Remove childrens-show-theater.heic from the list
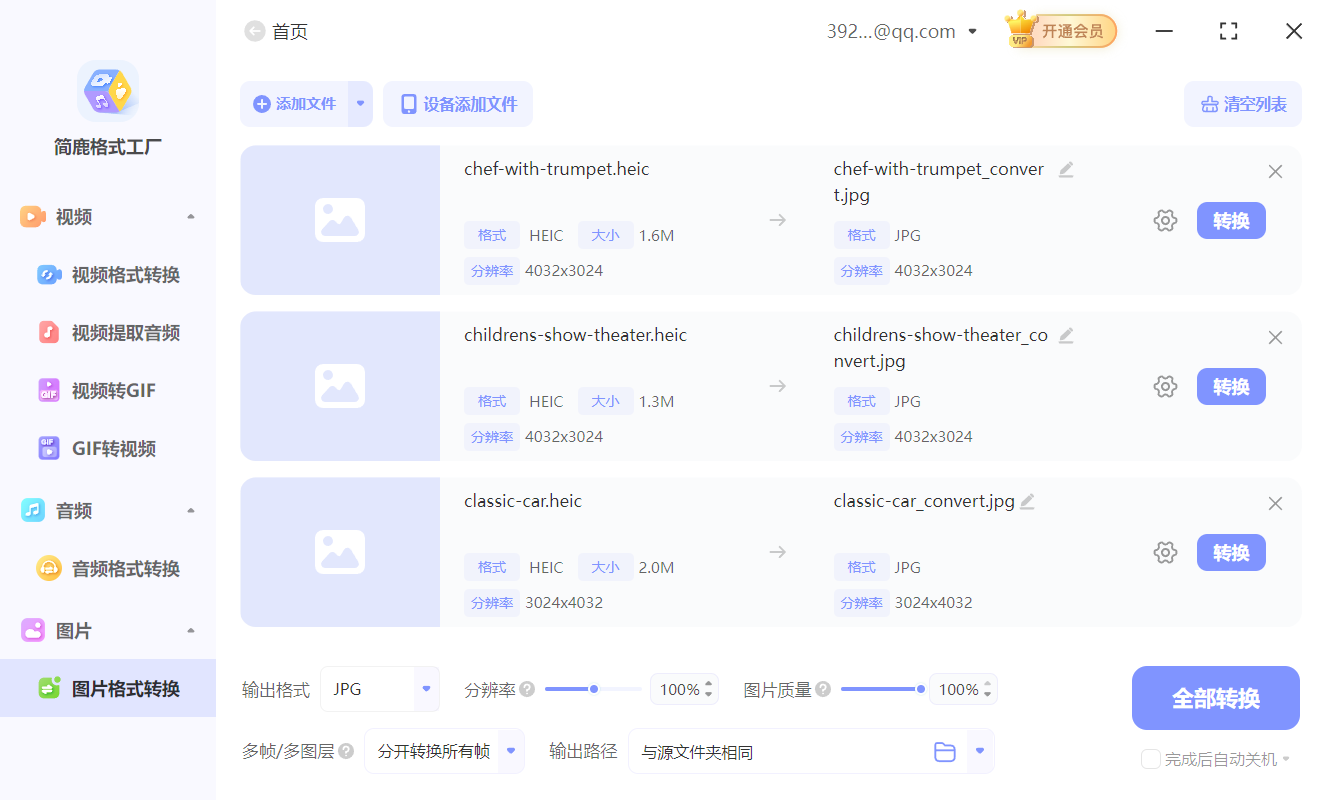The width and height of the screenshot is (1326, 800). (1275, 337)
